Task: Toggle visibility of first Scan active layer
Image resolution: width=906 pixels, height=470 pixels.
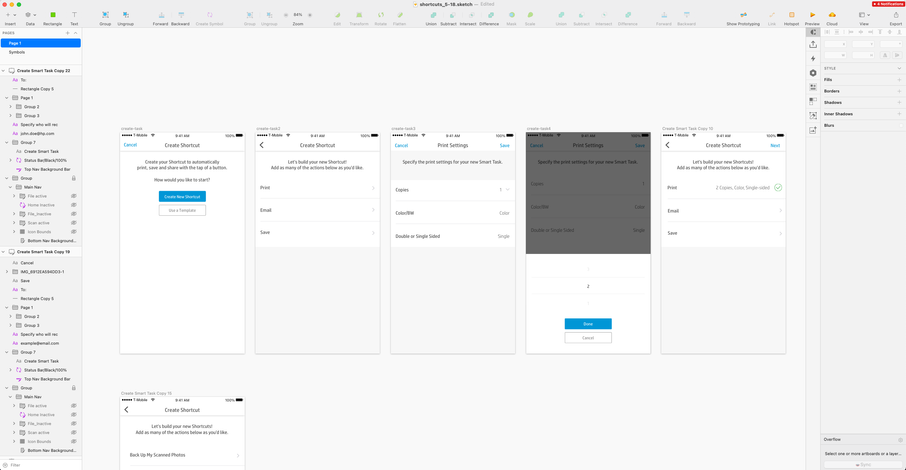Action: coord(73,223)
